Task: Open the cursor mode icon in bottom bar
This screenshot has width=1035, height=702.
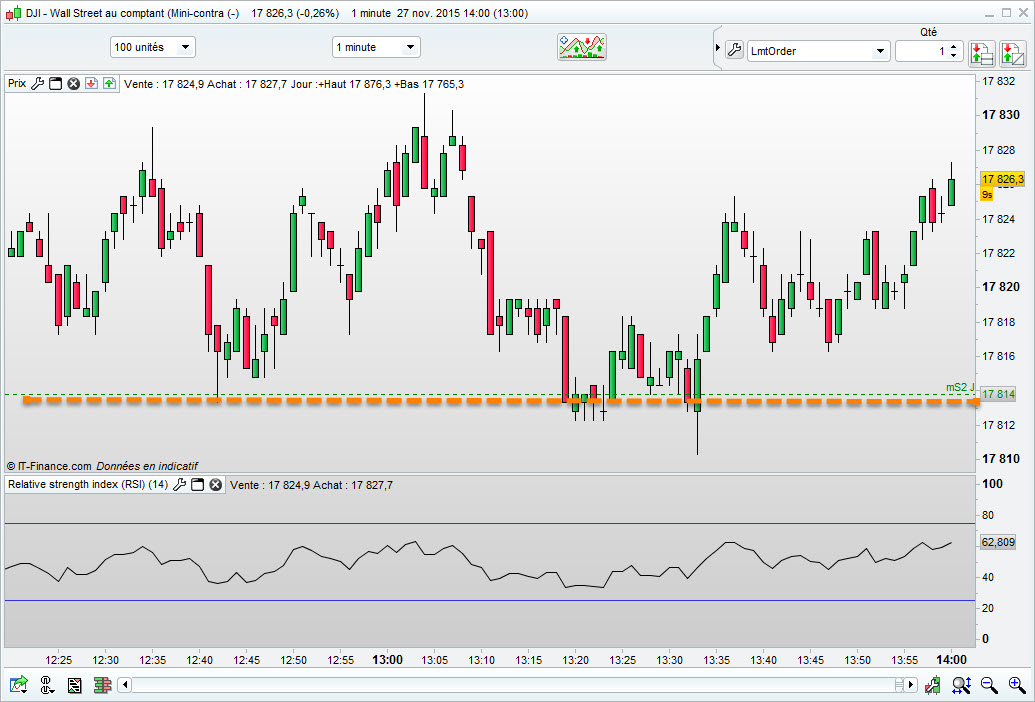Action: (47, 684)
